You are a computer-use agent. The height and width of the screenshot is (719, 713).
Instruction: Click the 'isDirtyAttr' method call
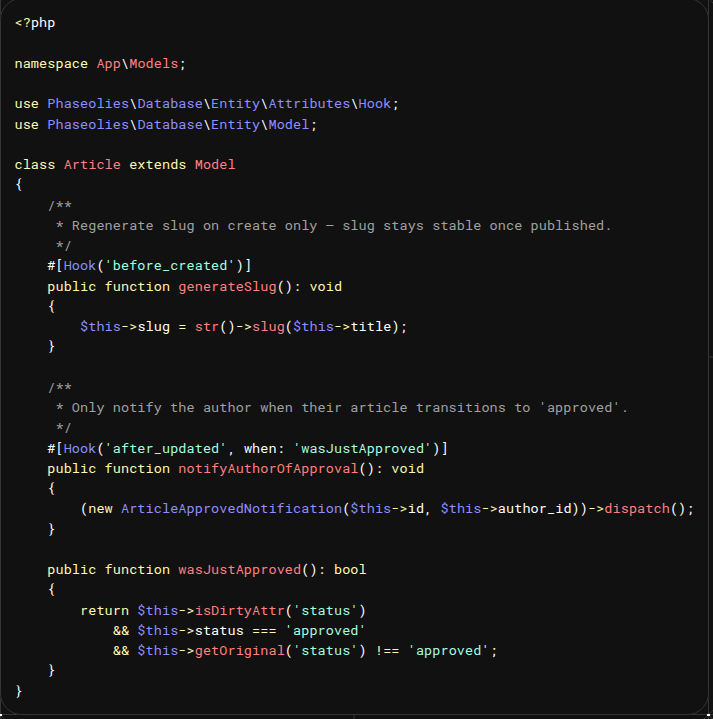(x=240, y=610)
